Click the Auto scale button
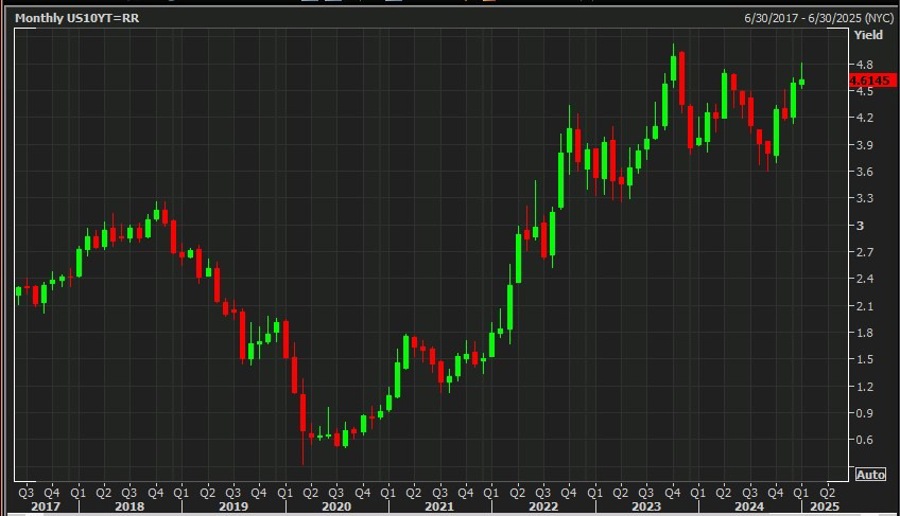Image resolution: width=900 pixels, height=516 pixels. (871, 475)
